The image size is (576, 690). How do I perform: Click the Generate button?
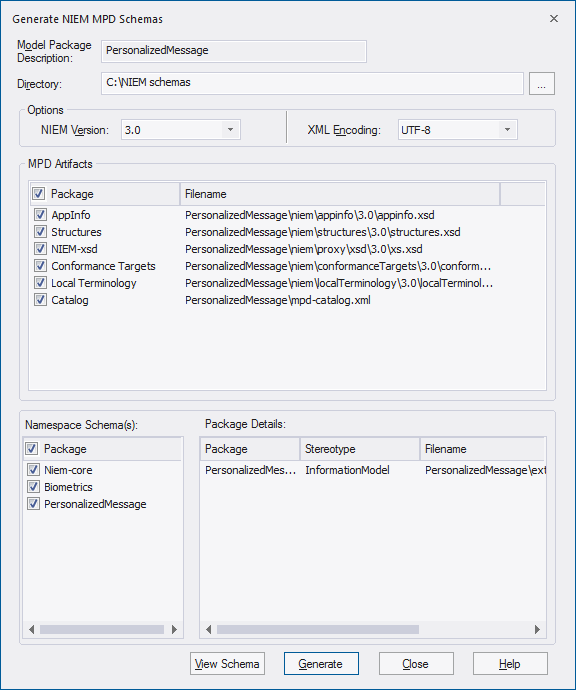click(321, 664)
